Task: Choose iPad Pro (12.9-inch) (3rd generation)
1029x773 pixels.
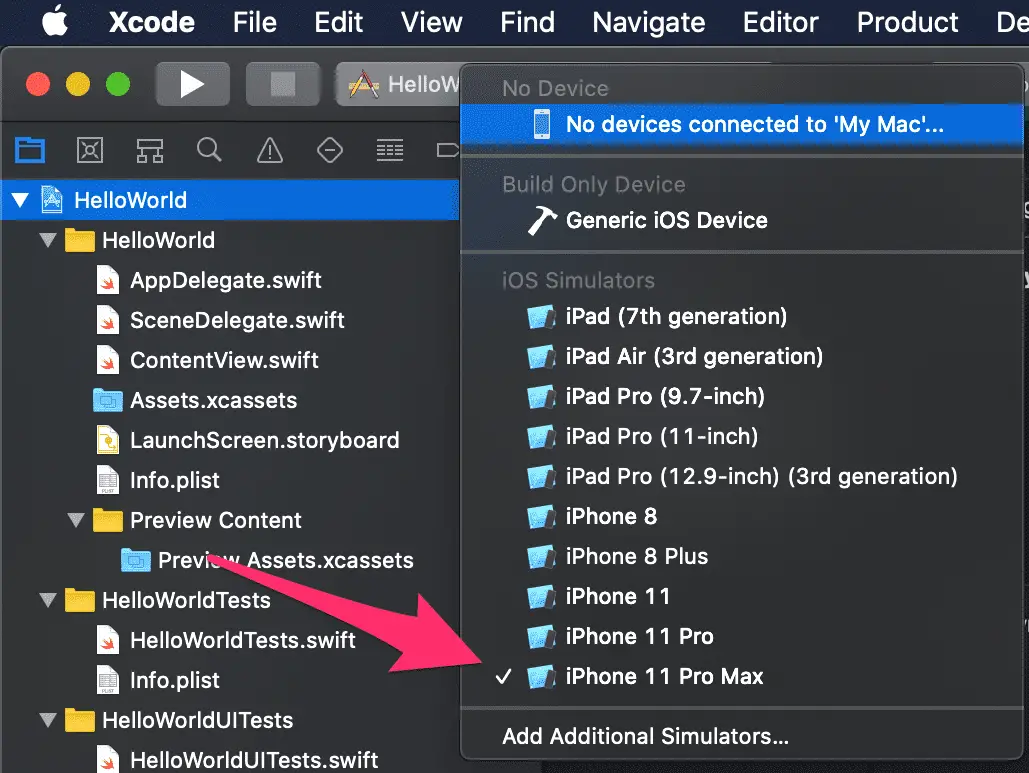Action: [x=742, y=477]
